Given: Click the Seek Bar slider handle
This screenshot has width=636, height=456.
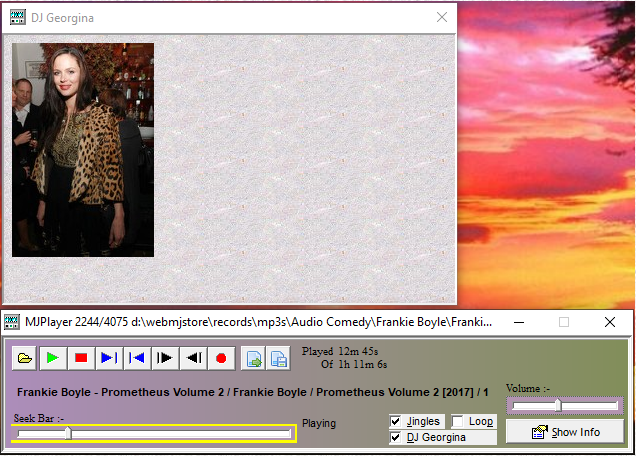Looking at the screenshot, I should pyautogui.click(x=69, y=433).
